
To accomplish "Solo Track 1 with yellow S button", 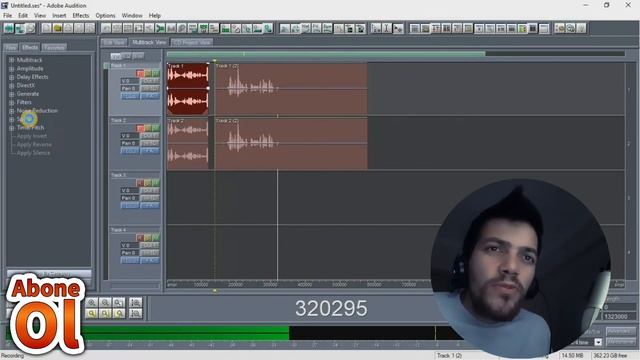I will [x=148, y=73].
